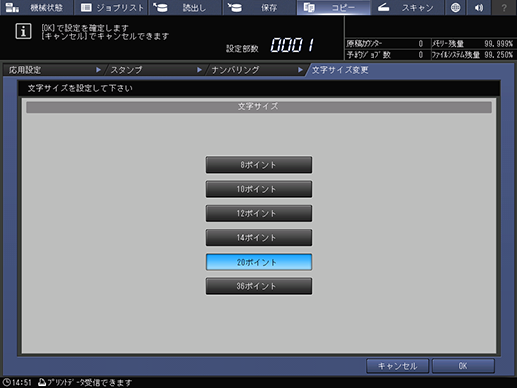
Task: Go back to ナンバリング in the breadcrumb
Action: pos(257,70)
